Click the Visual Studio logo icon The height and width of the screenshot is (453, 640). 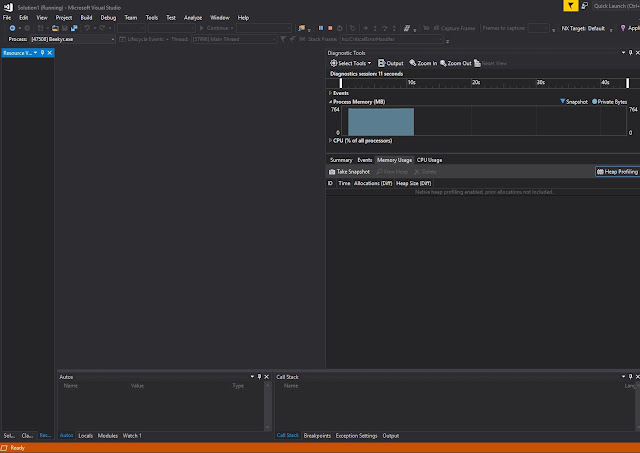[x=8, y=7]
